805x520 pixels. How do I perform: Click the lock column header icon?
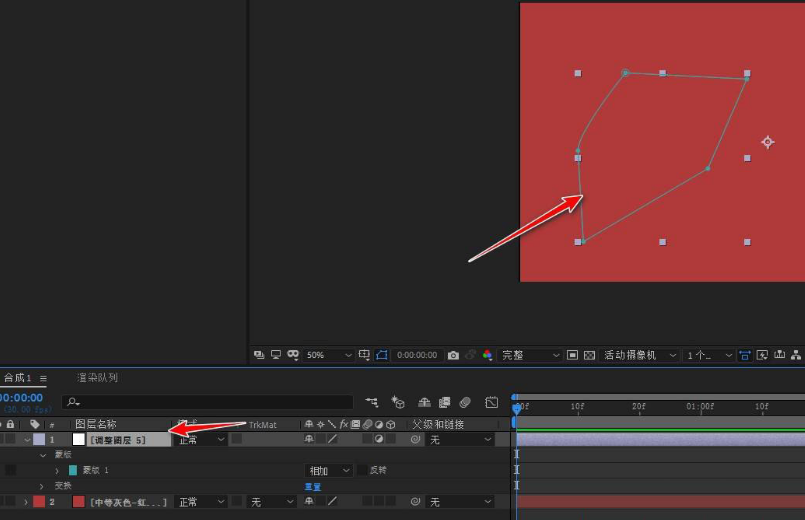point(10,424)
